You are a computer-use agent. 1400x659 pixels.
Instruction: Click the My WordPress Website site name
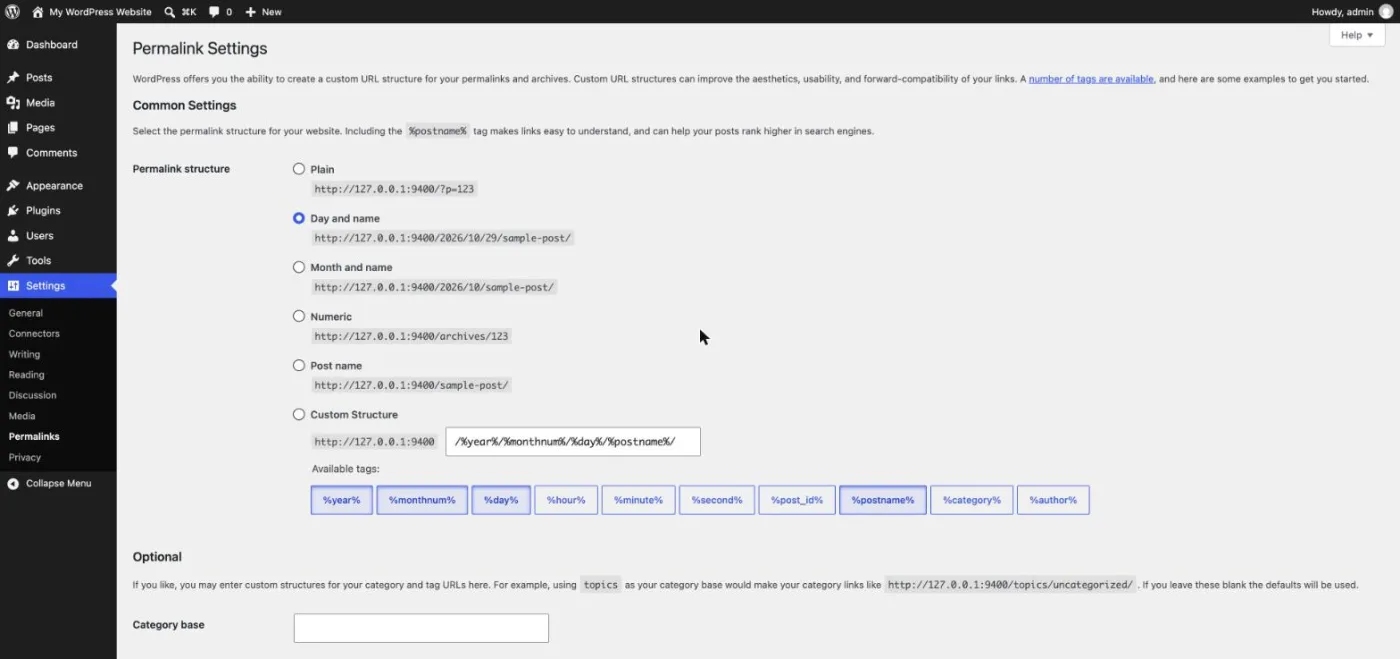click(x=101, y=12)
